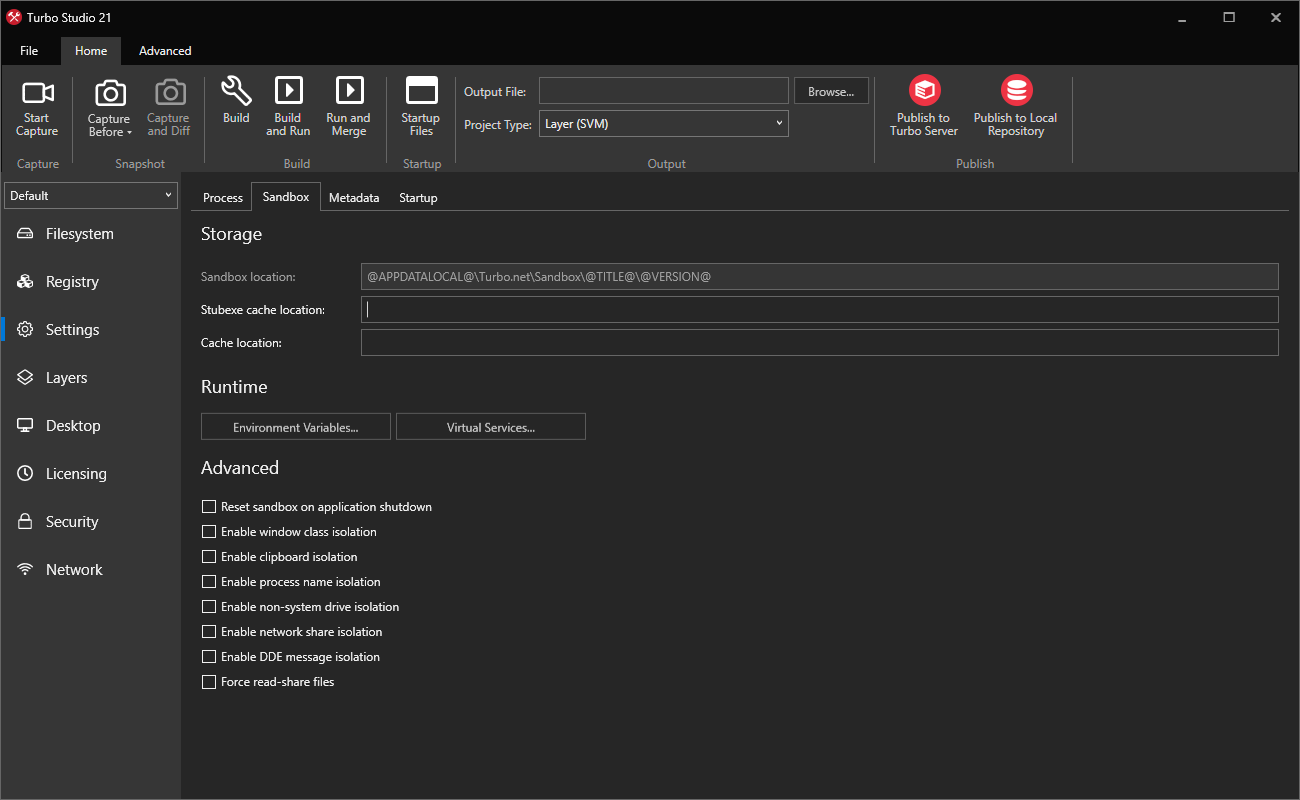Viewport: 1300px width, 800px height.
Task: Open the Registry section
Action: point(70,281)
